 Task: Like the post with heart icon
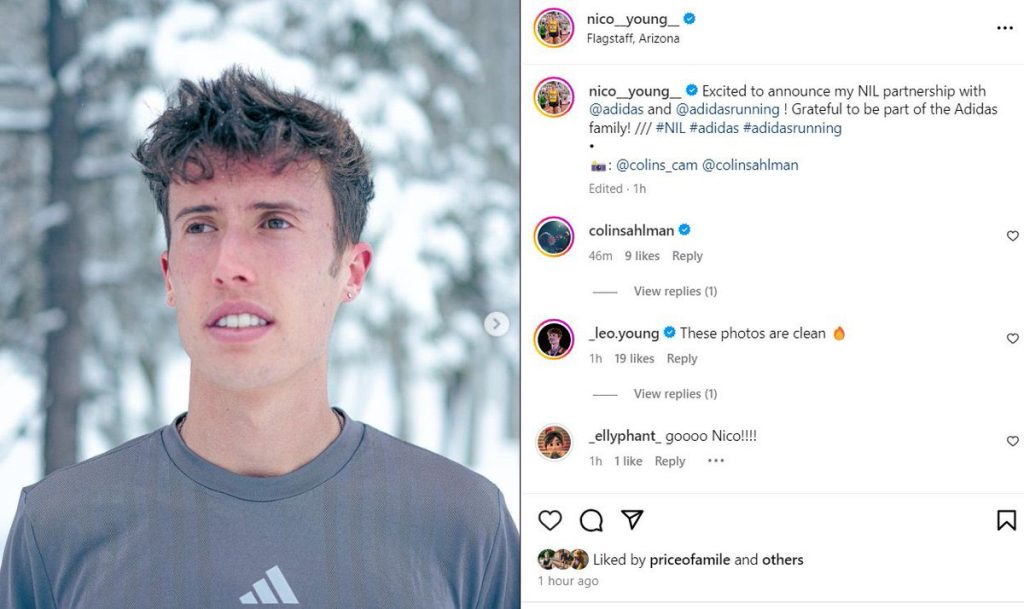550,520
